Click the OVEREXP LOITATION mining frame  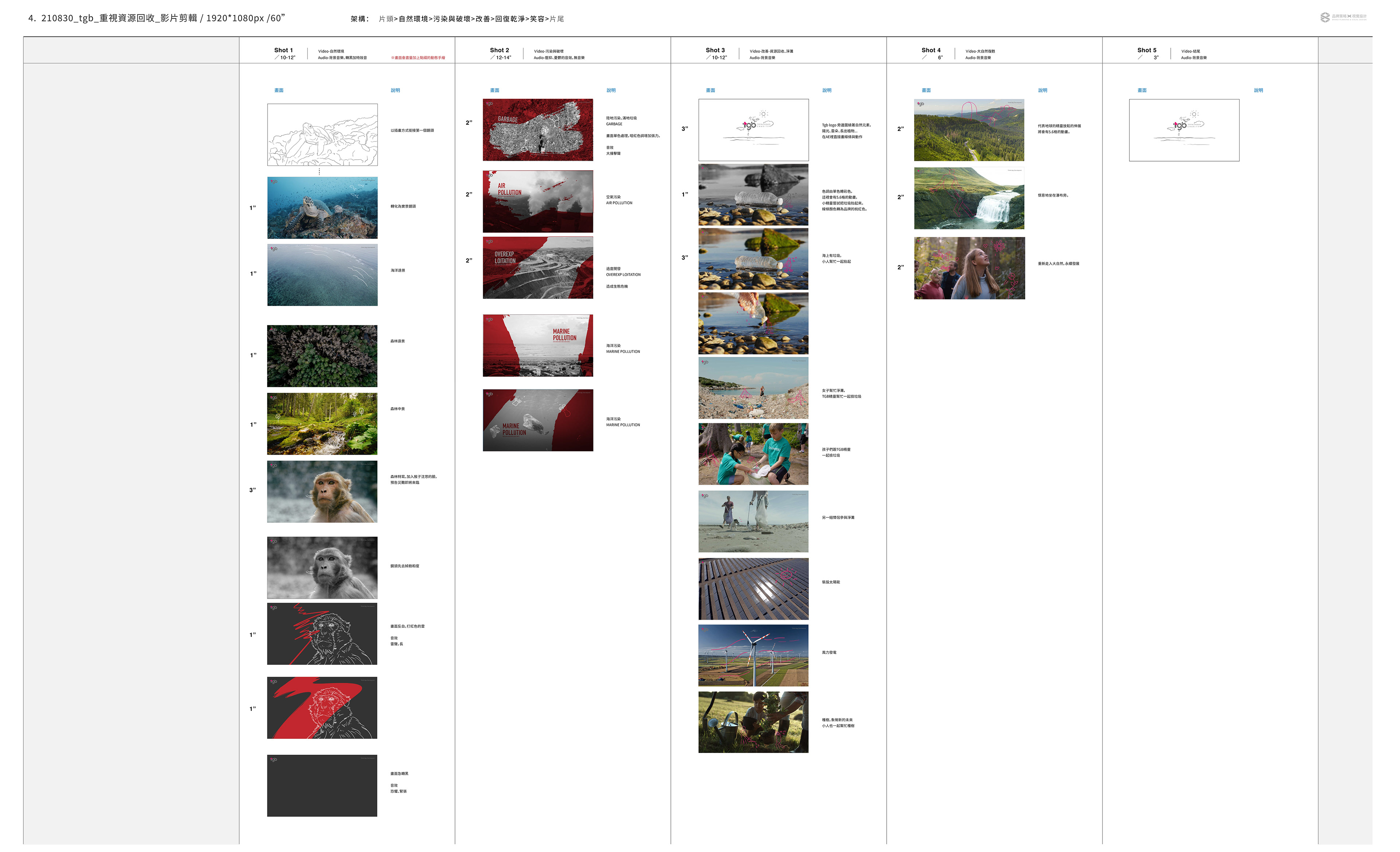(x=537, y=268)
